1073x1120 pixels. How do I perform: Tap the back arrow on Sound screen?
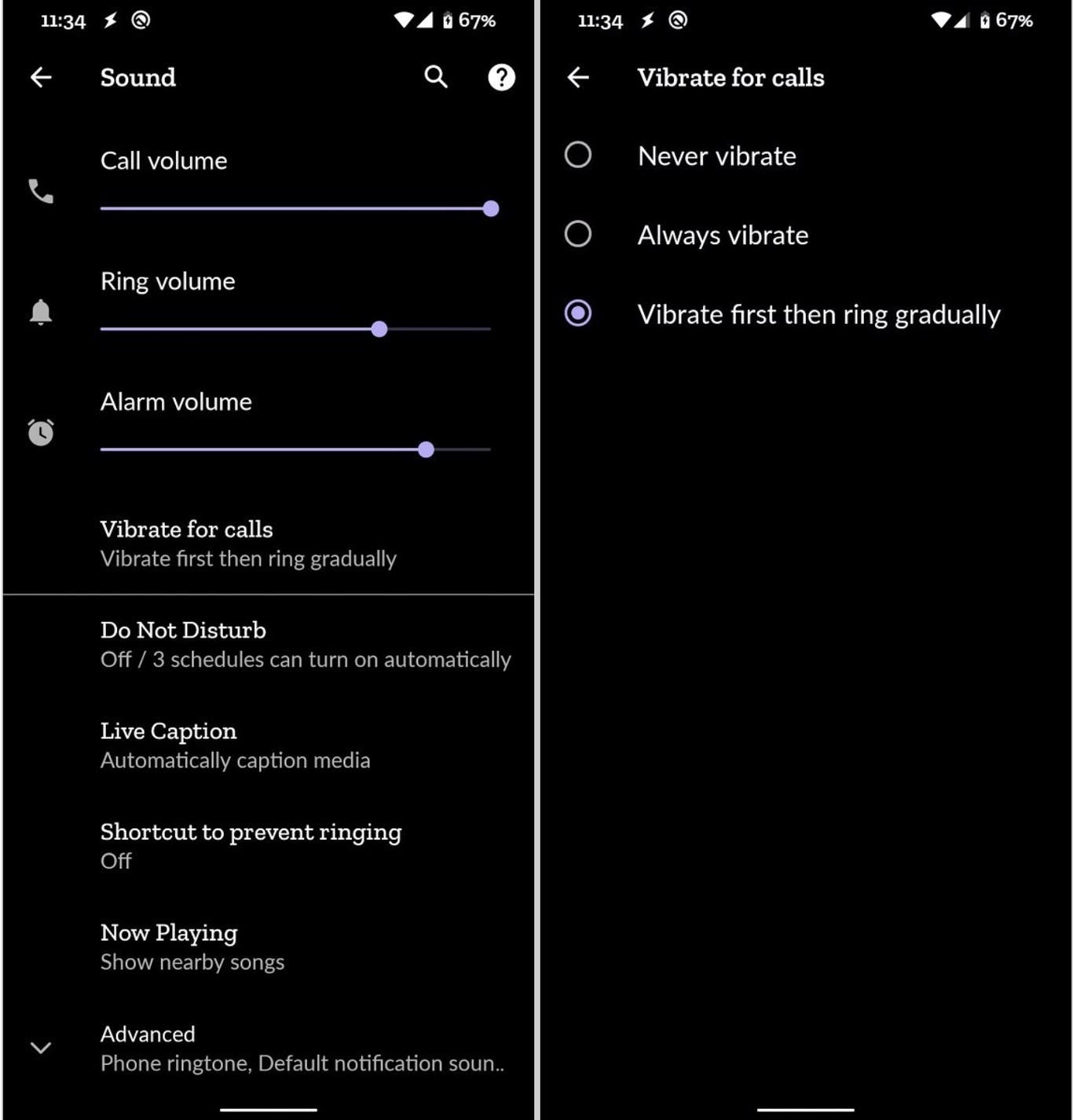pyautogui.click(x=41, y=77)
